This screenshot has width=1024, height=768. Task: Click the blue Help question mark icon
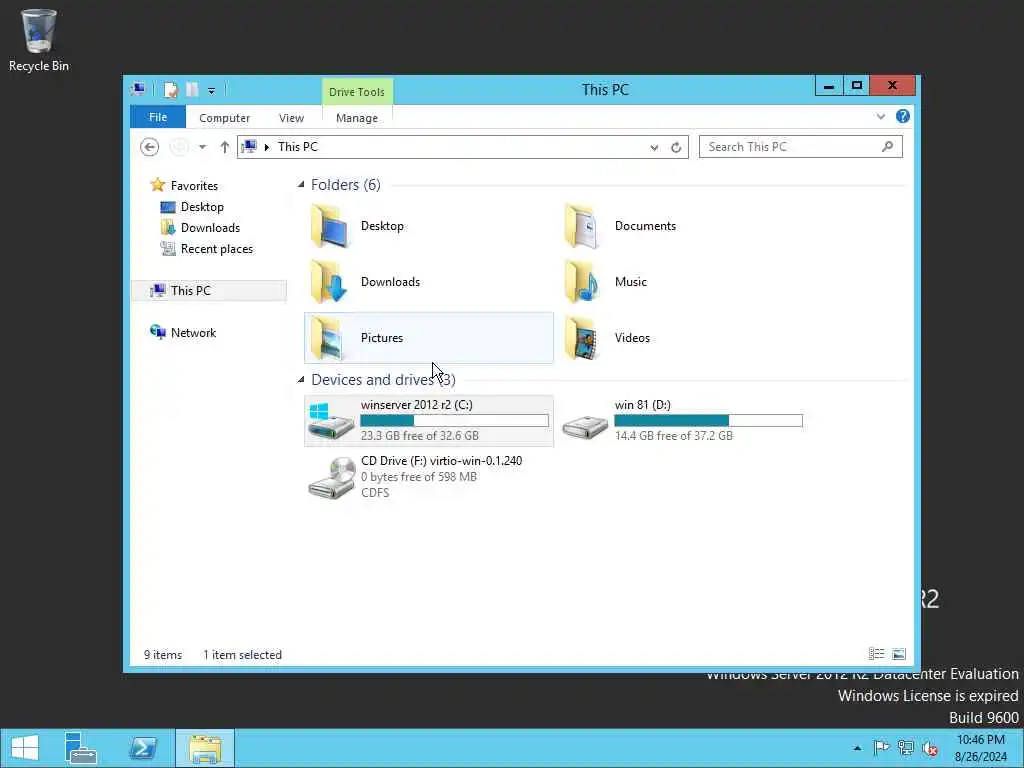click(903, 116)
